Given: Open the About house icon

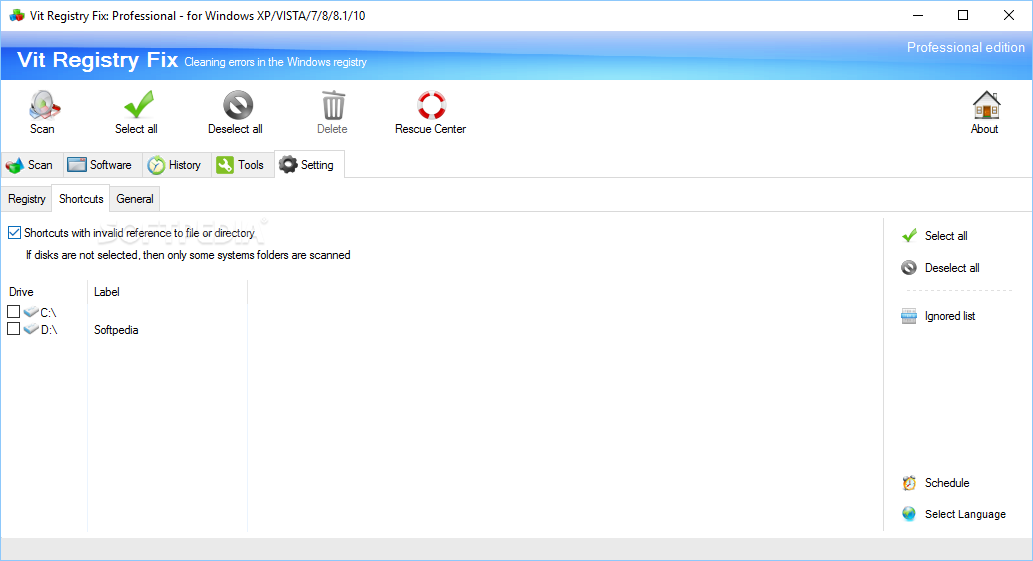Looking at the screenshot, I should [986, 105].
